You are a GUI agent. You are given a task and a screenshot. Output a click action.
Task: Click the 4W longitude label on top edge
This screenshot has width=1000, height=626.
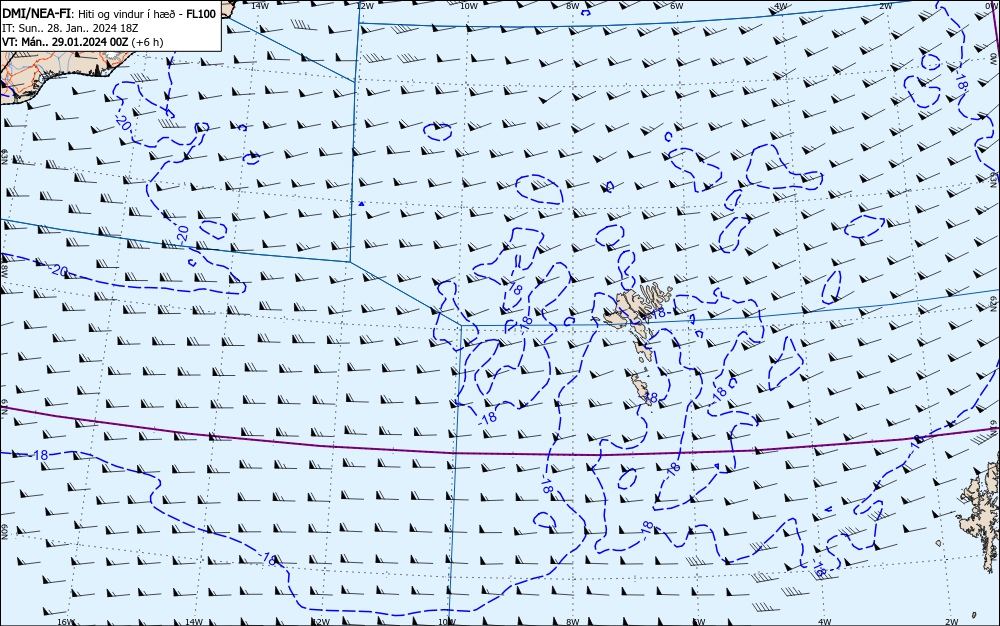tap(781, 6)
